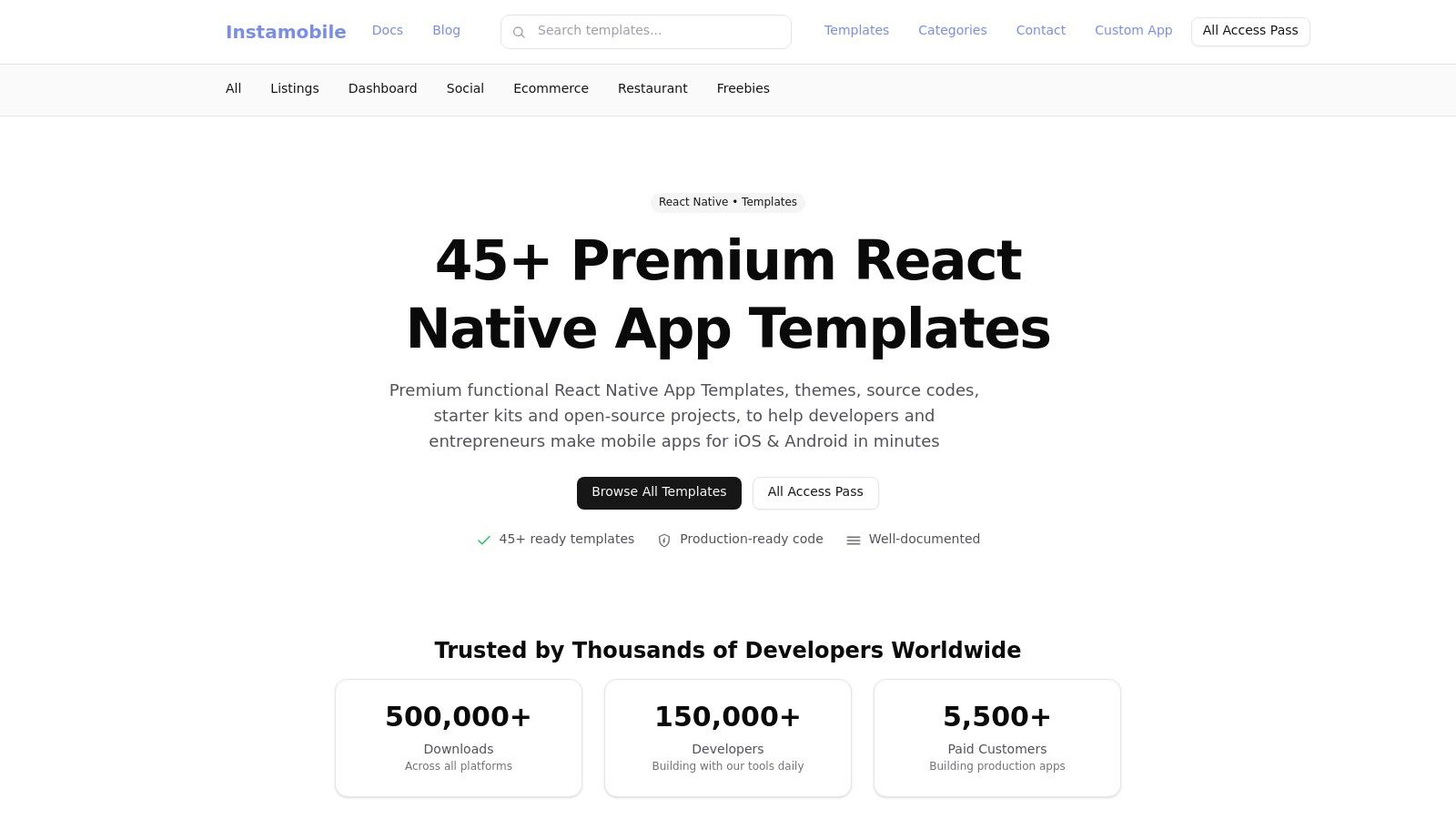1456x819 pixels.
Task: Switch to the Ecommerce tab
Action: click(551, 88)
